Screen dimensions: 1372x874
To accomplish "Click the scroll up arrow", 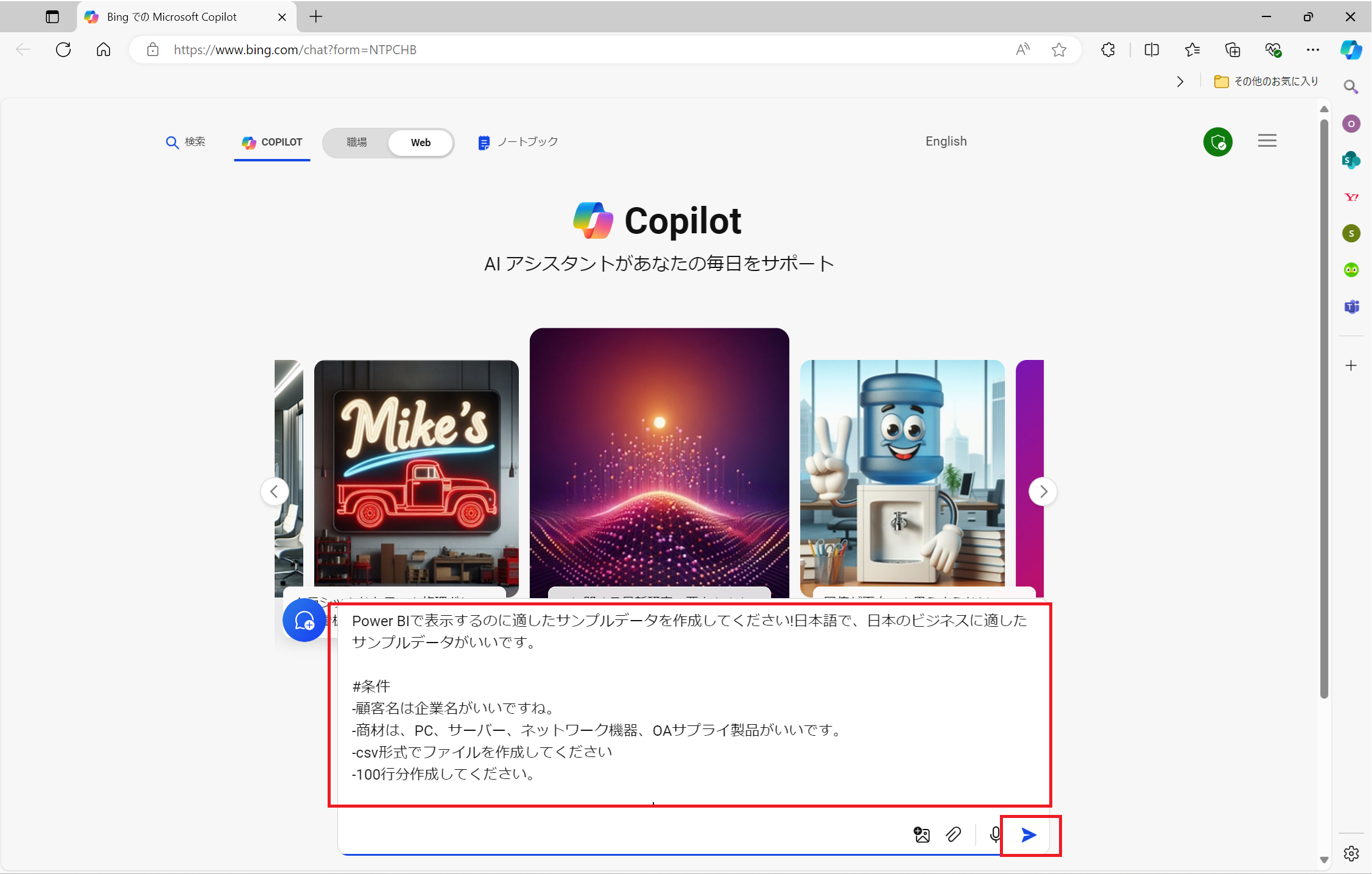I will (x=1324, y=109).
